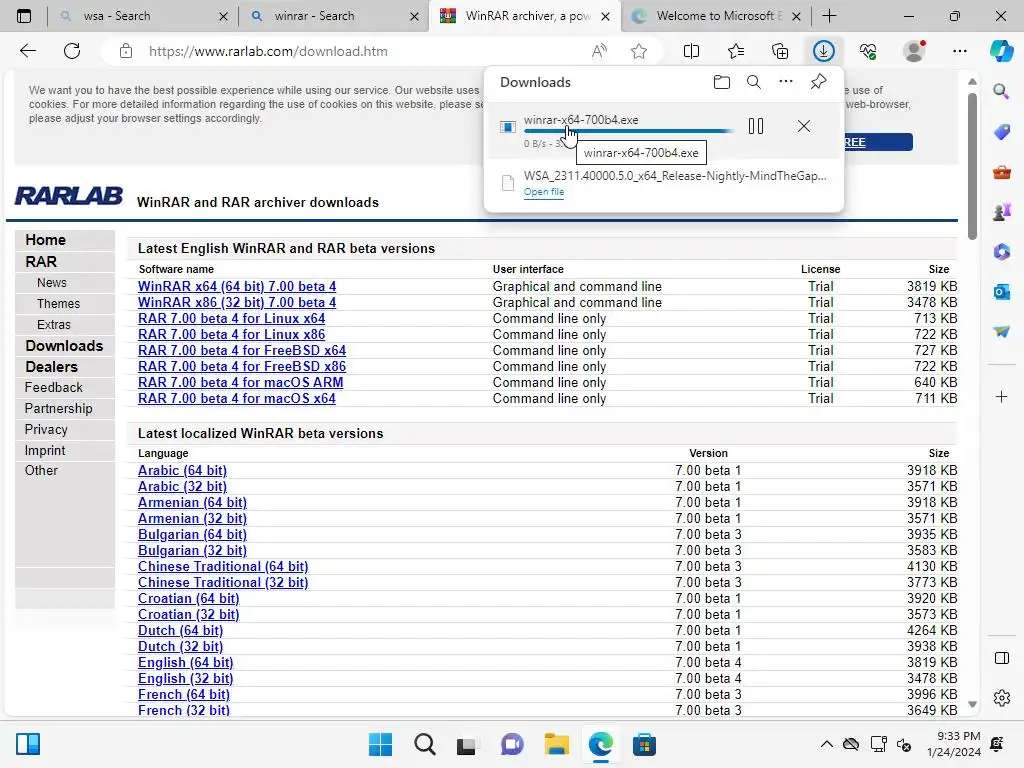Download Chinese Traditional (64 bit) version
The image size is (1024, 768).
tap(223, 566)
